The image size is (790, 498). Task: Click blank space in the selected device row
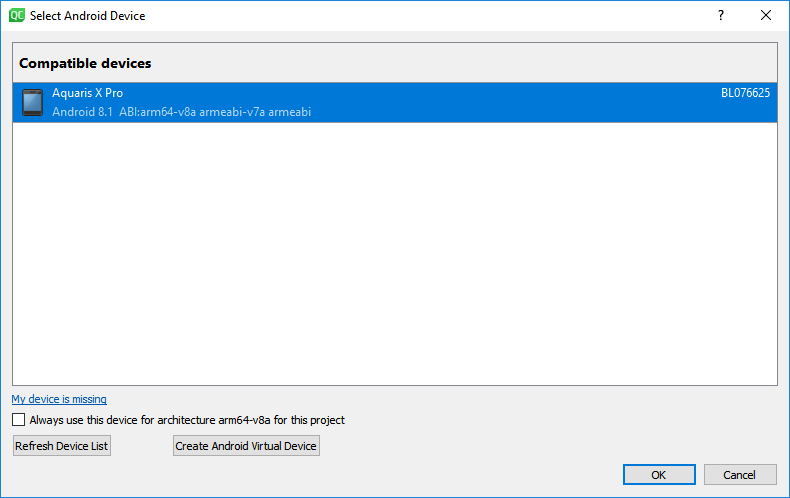point(500,102)
